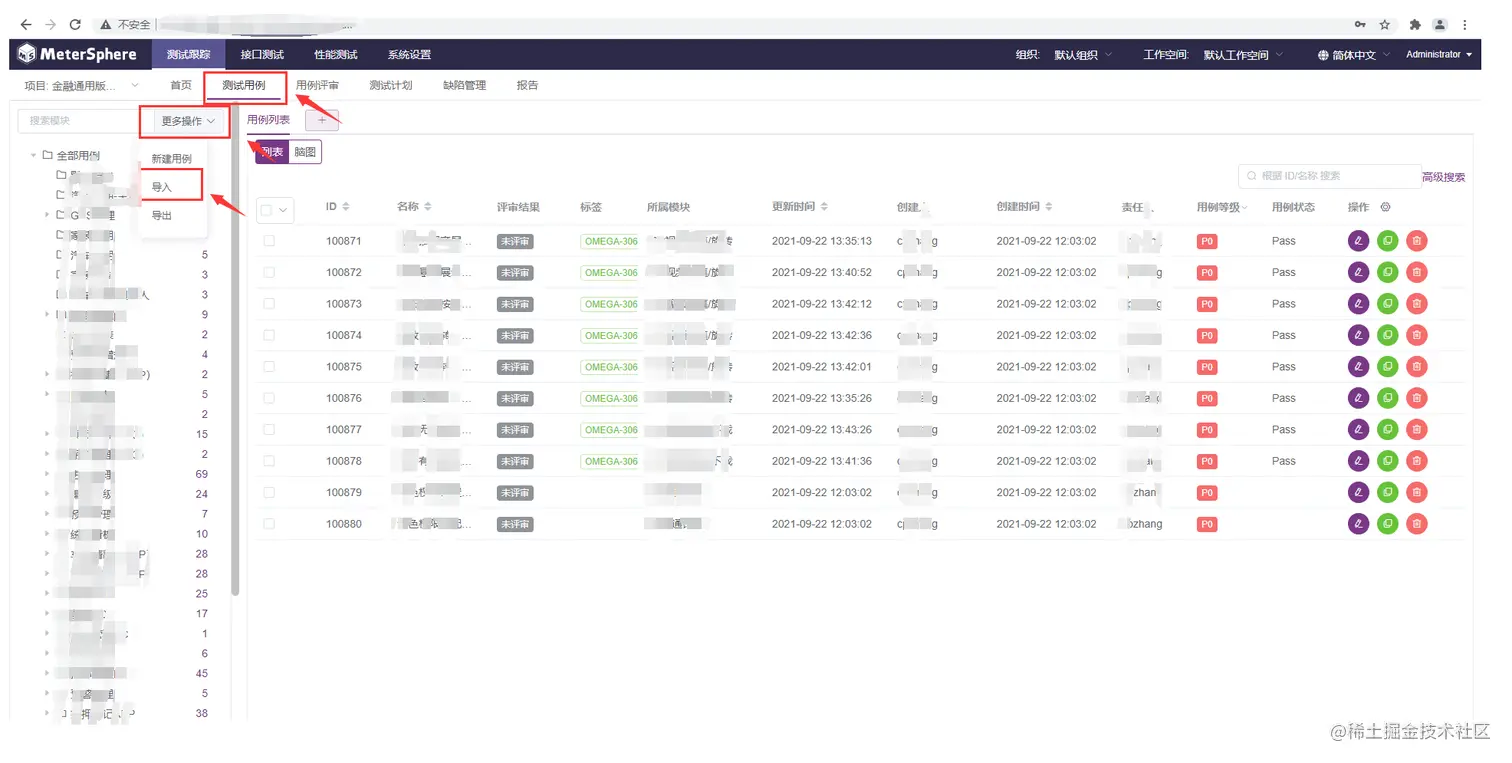The height and width of the screenshot is (763, 1512).
Task: Choose 新建用例 from more-actions menu
Action: pyautogui.click(x=171, y=159)
